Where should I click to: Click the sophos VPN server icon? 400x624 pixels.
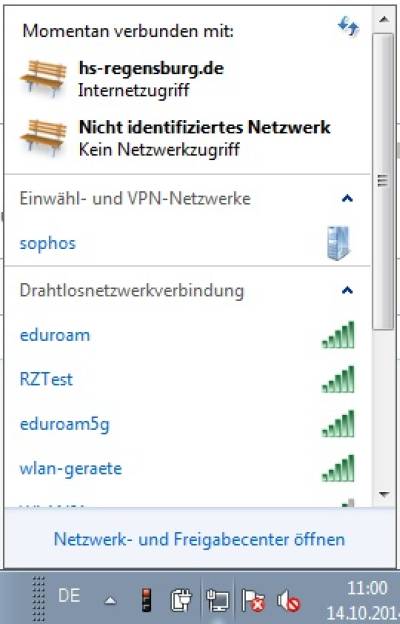(338, 243)
